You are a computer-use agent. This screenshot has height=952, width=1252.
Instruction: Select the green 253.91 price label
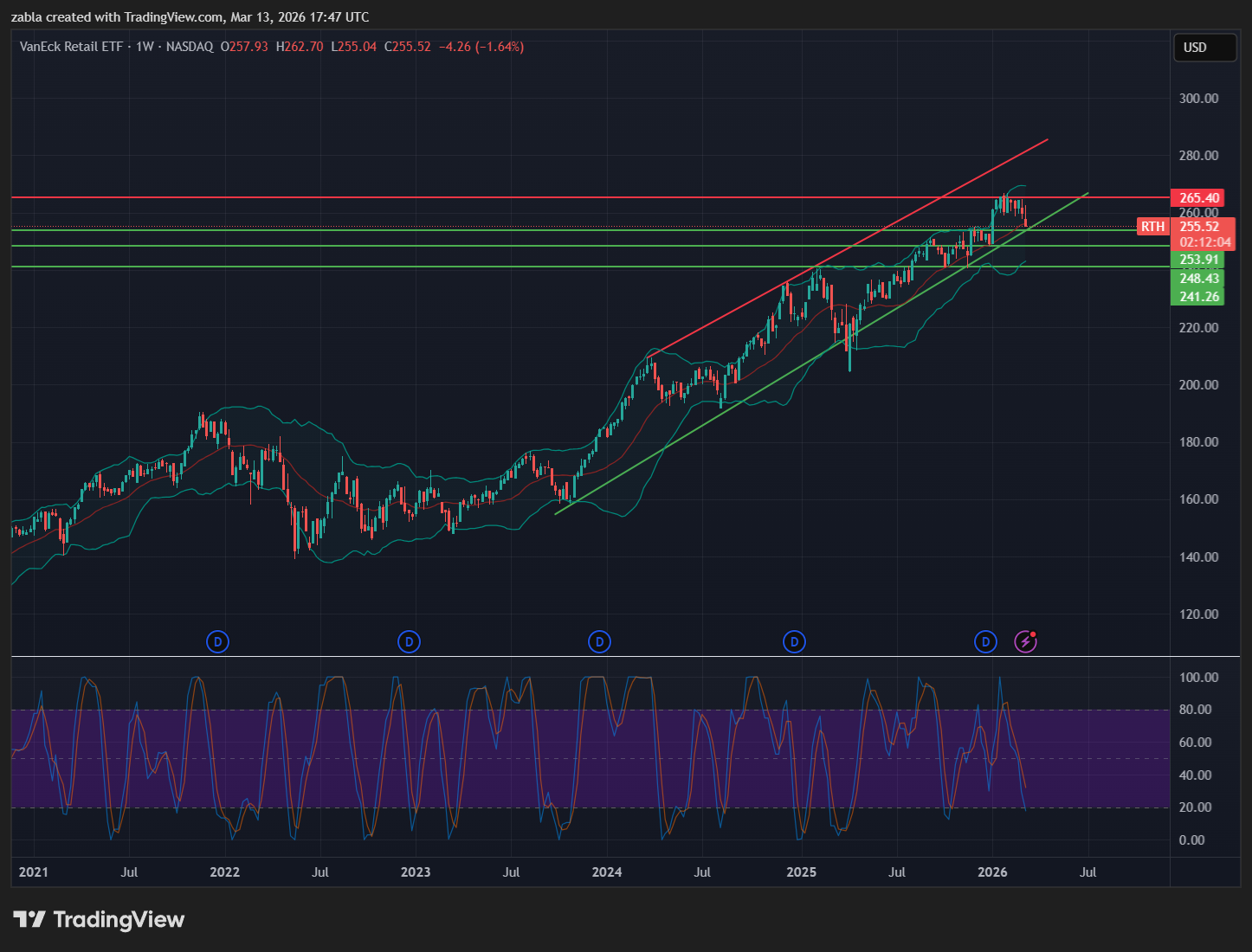point(1198,260)
